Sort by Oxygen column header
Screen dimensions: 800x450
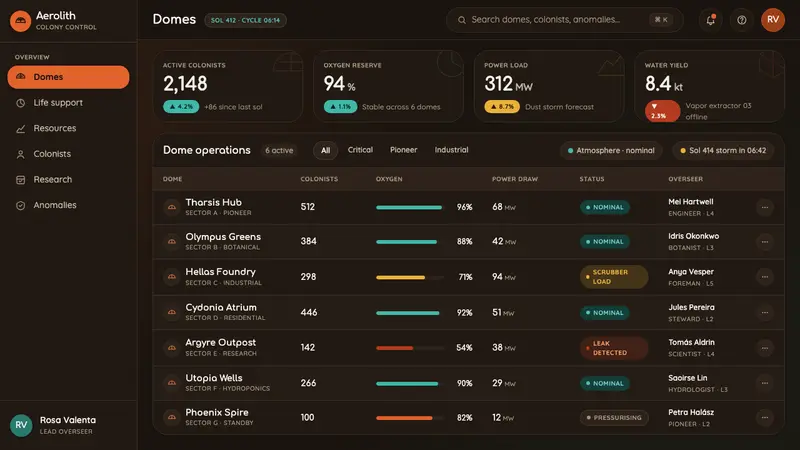coord(389,179)
